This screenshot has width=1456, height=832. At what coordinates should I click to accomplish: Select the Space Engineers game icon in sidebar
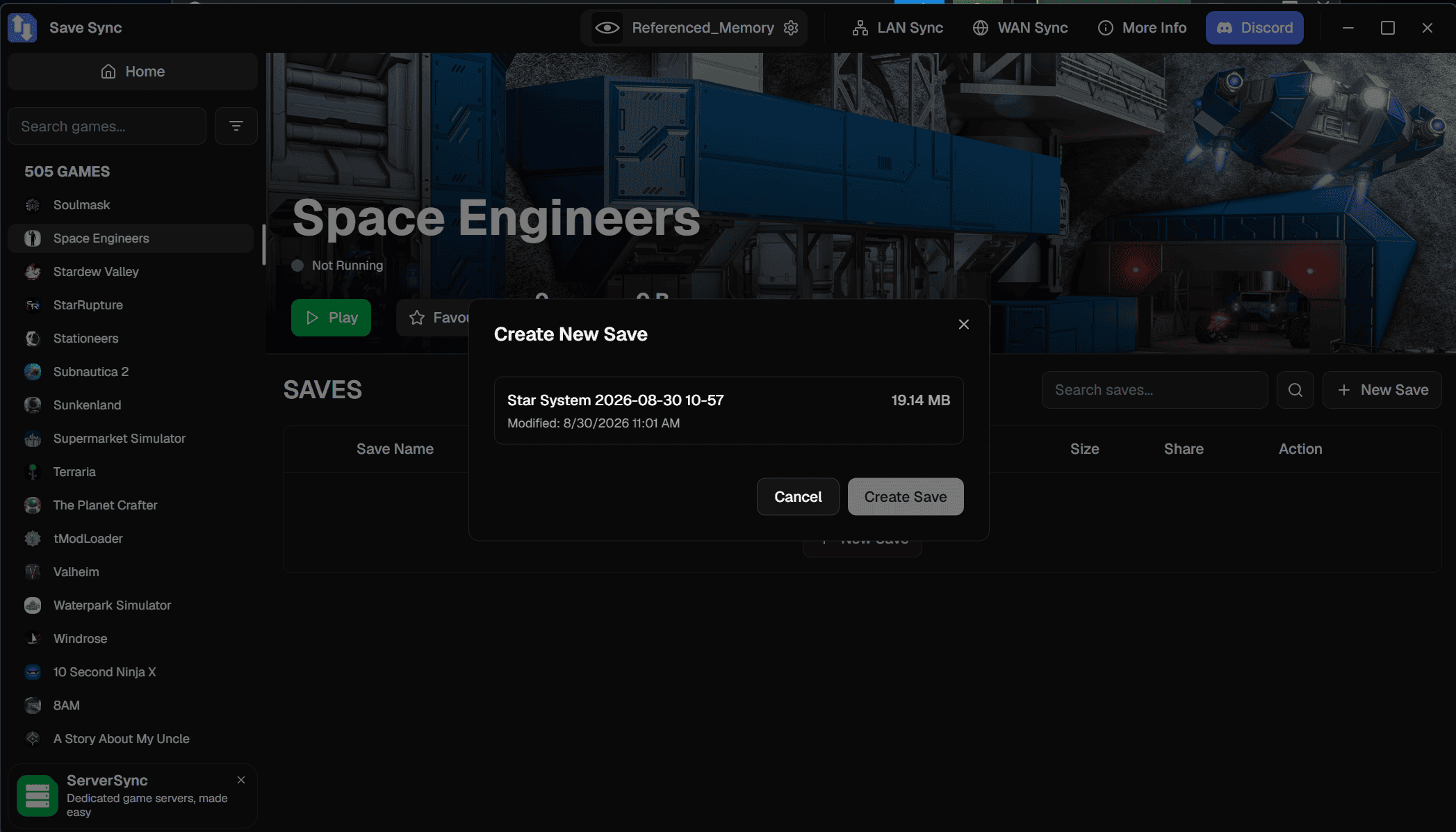coord(33,238)
